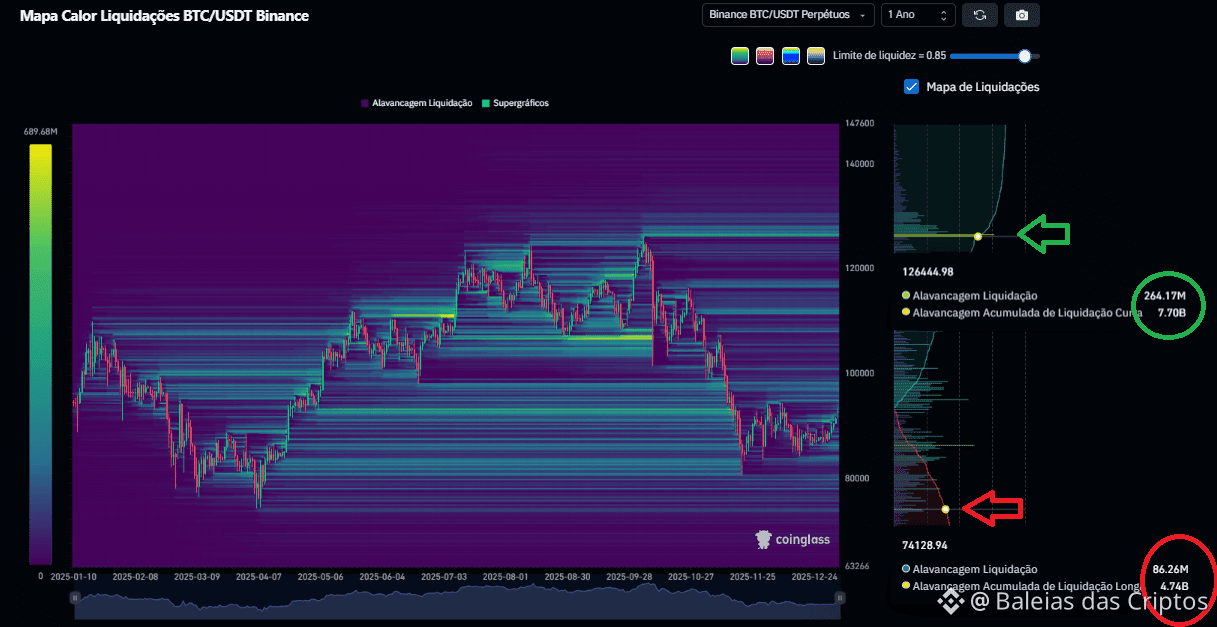Image resolution: width=1217 pixels, height=627 pixels.
Task: Open the 1 Ano time range selector
Action: click(x=917, y=15)
